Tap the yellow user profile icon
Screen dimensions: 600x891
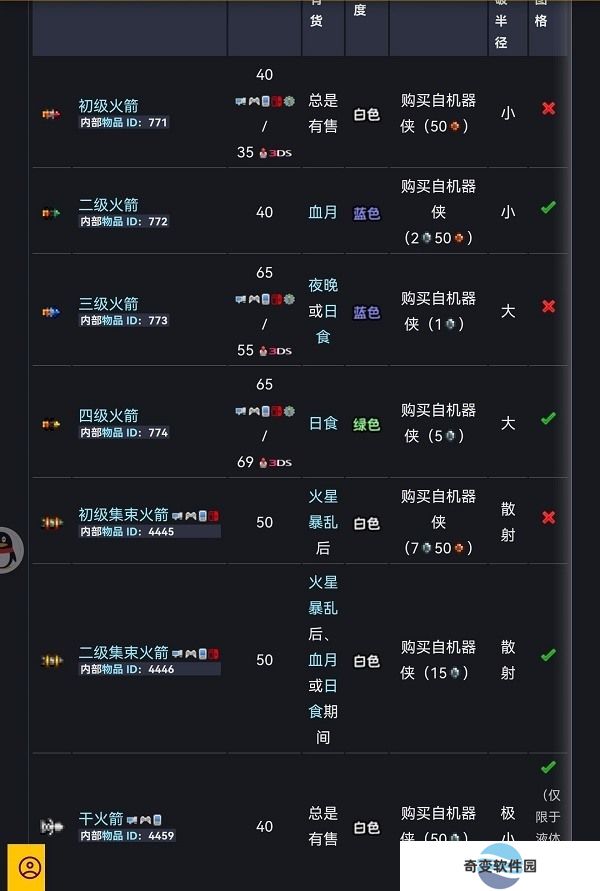[x=26, y=867]
